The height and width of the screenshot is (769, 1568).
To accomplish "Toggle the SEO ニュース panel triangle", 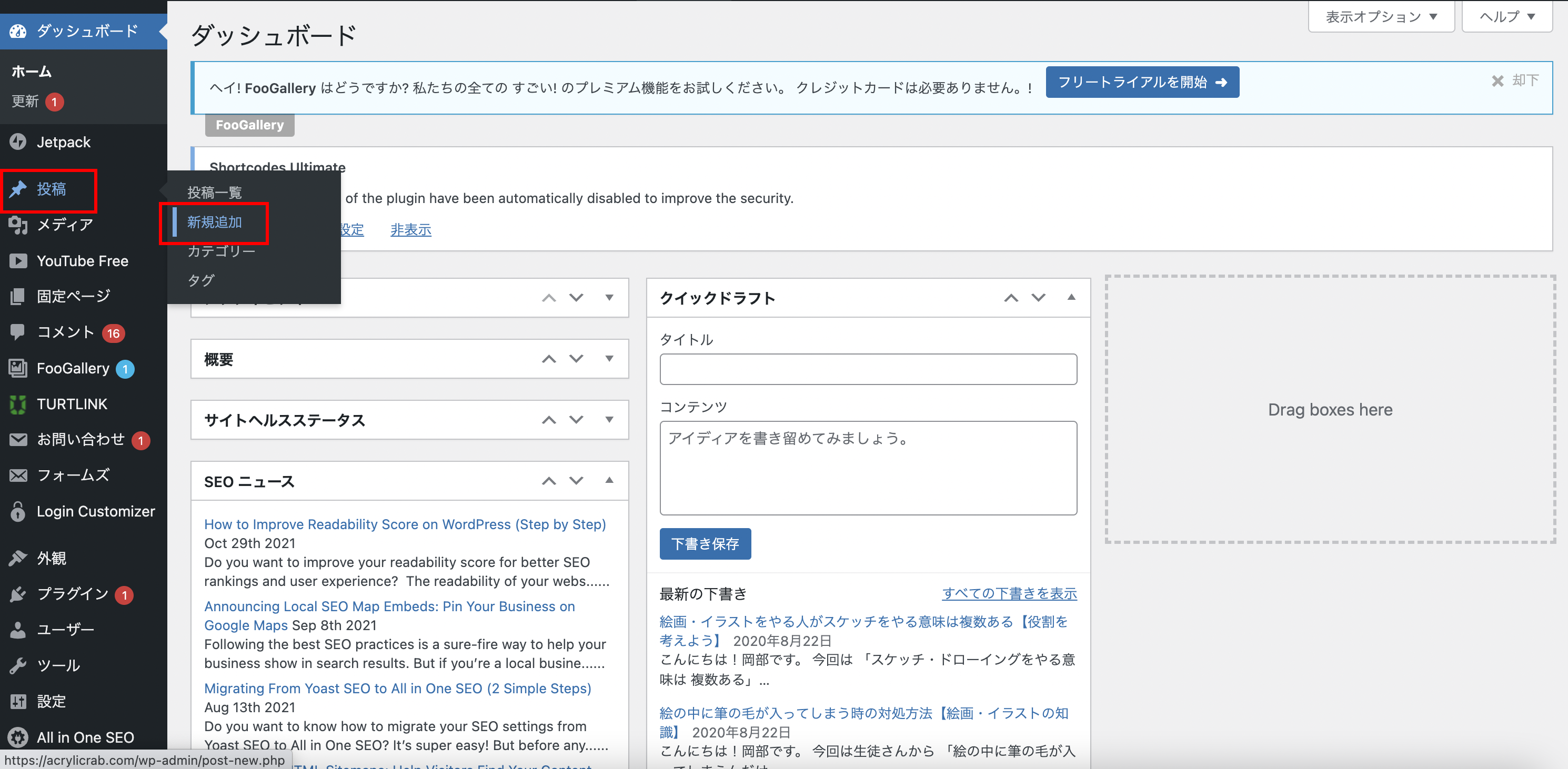I will click(609, 481).
